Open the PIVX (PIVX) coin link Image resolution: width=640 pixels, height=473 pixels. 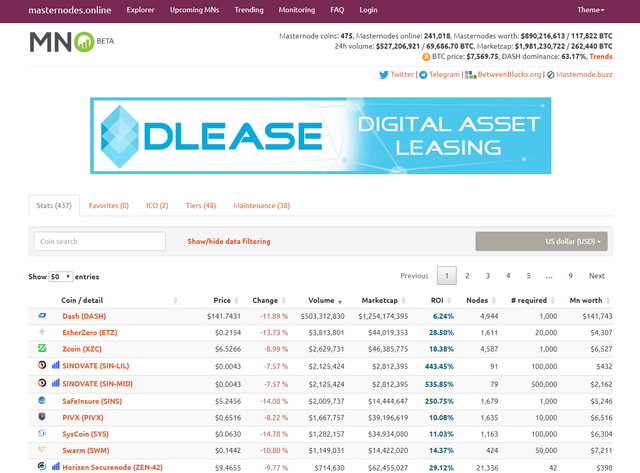point(83,417)
